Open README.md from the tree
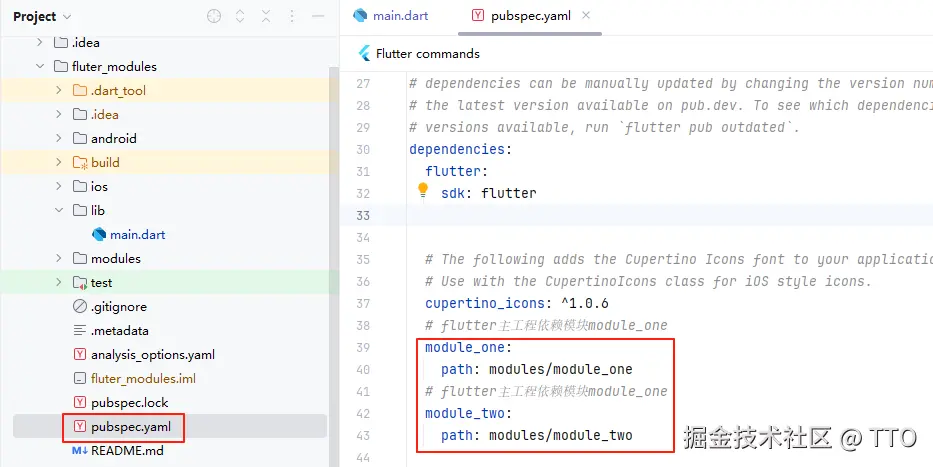Screen dimensions: 933x467 (x=127, y=450)
